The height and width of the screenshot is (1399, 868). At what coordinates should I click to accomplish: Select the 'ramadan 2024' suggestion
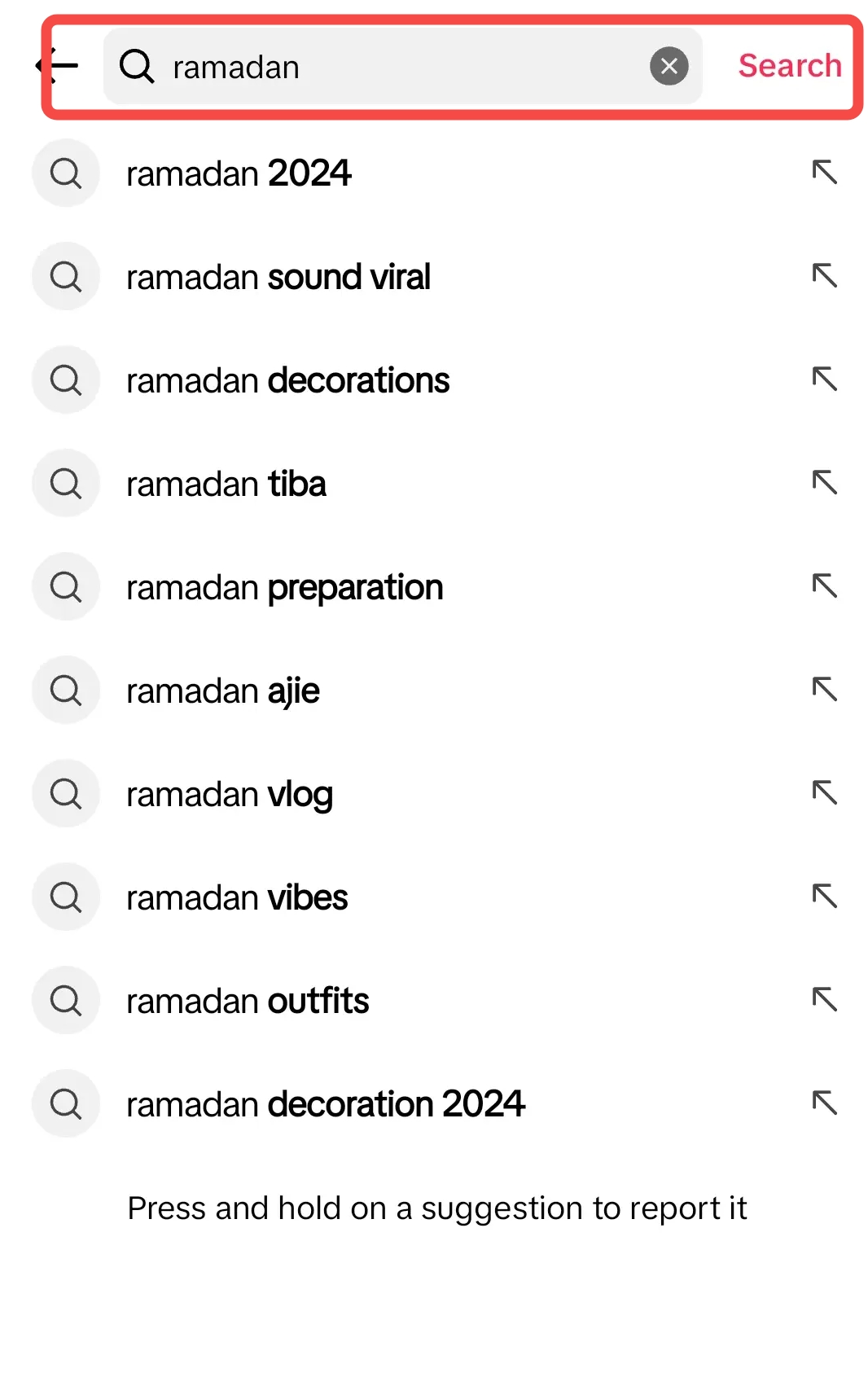pyautogui.click(x=239, y=173)
